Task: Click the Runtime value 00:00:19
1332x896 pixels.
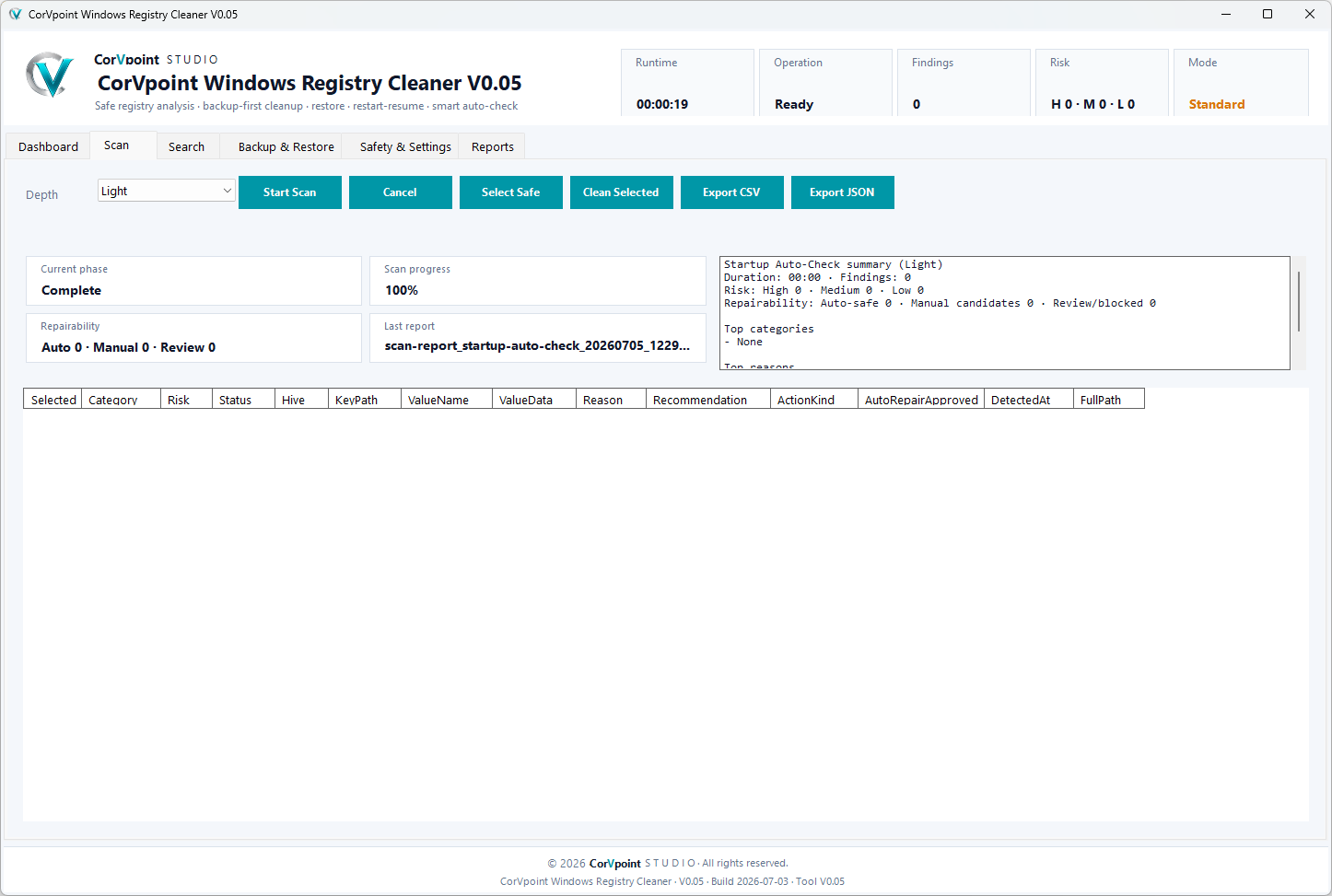Action: pos(662,104)
